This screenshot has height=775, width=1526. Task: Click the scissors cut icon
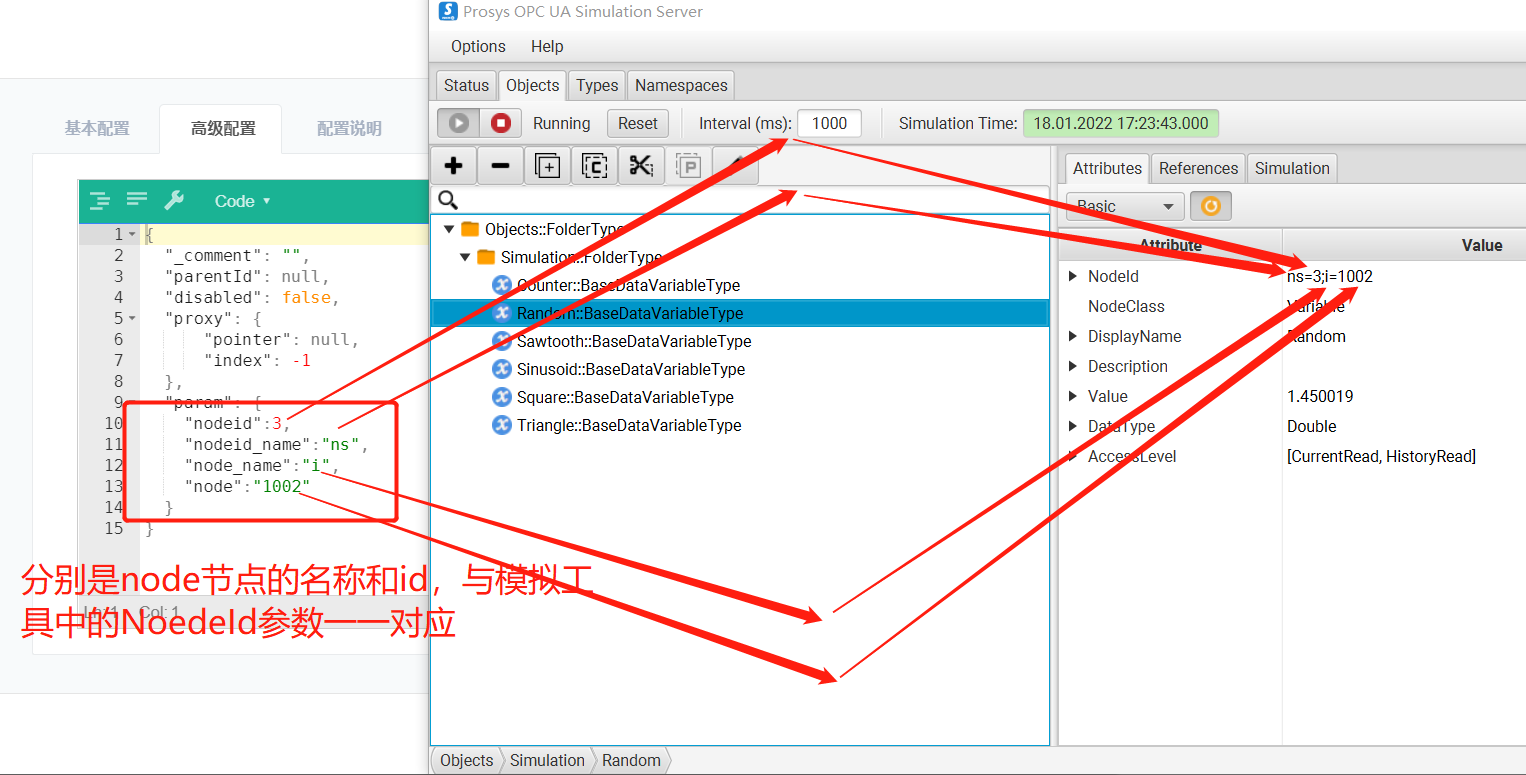click(641, 166)
